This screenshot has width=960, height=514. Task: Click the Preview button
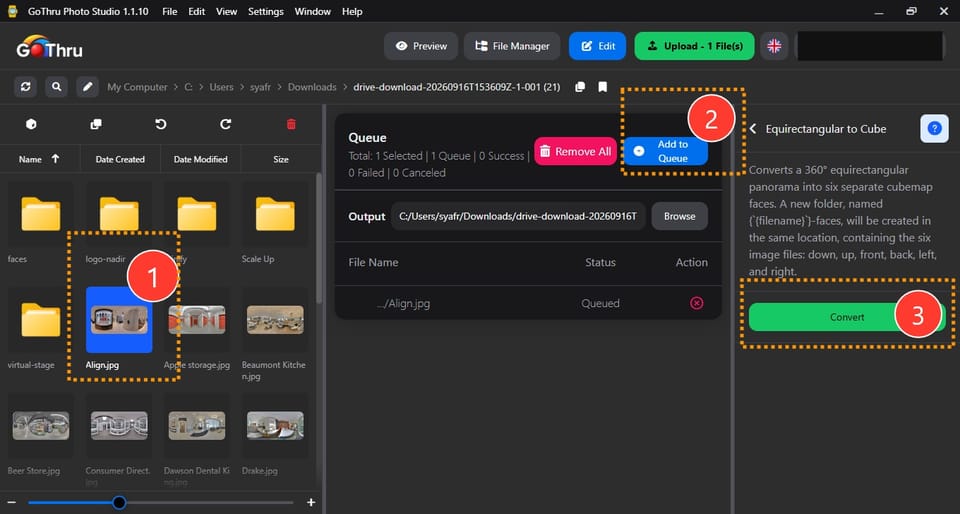tap(421, 46)
